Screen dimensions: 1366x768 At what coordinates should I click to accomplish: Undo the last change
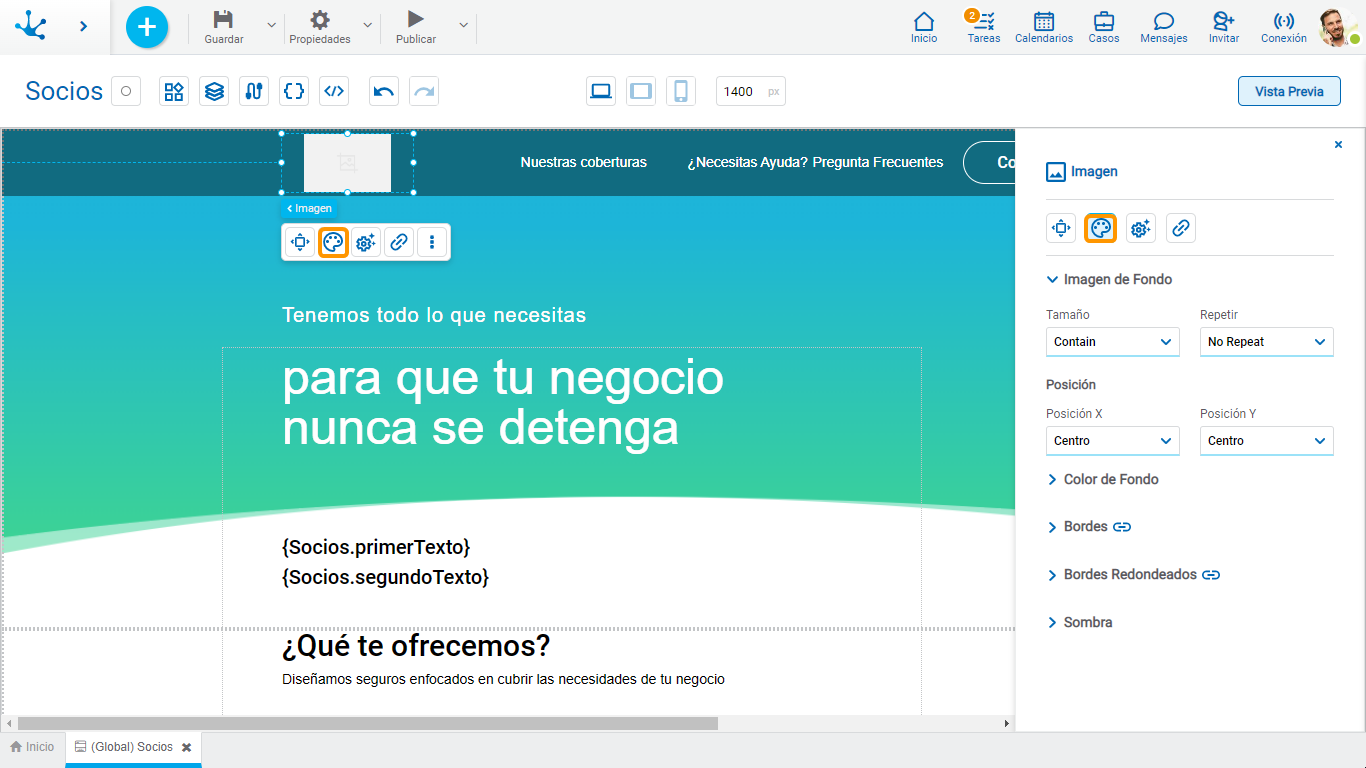(x=384, y=91)
